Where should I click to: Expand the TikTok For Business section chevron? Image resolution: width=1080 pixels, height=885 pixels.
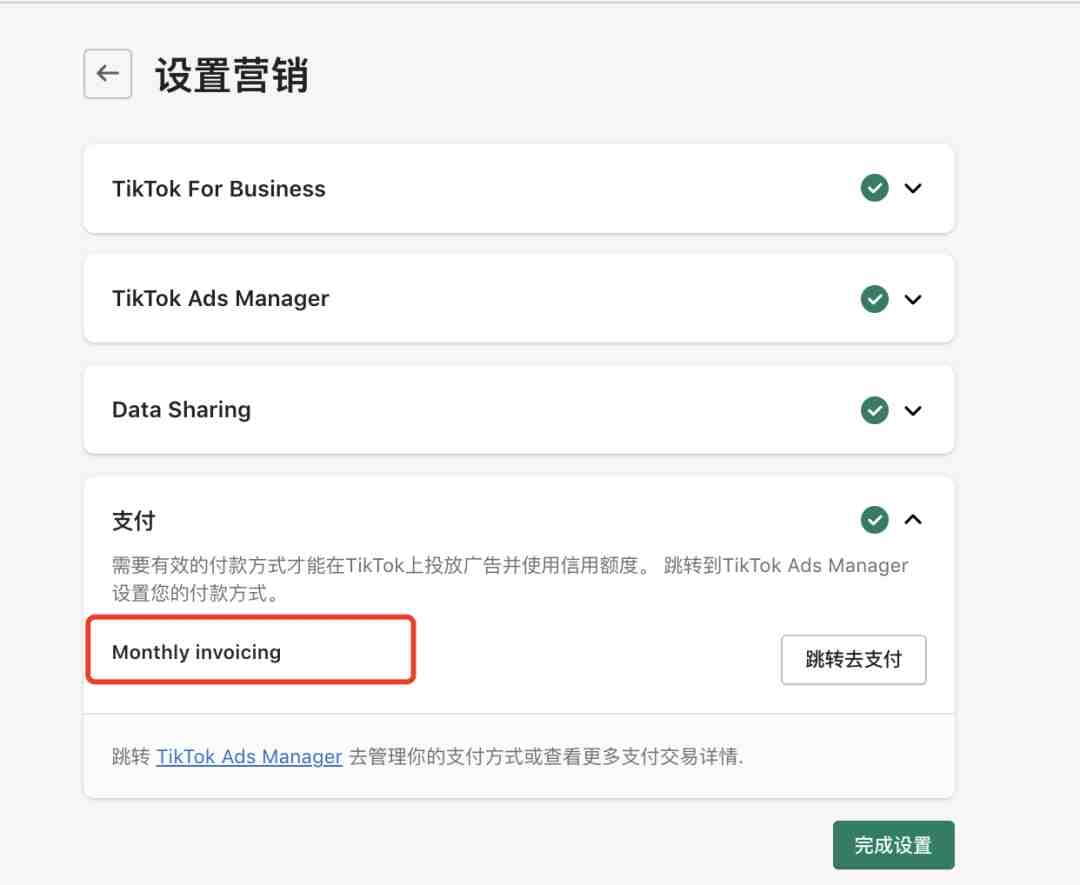pos(913,188)
